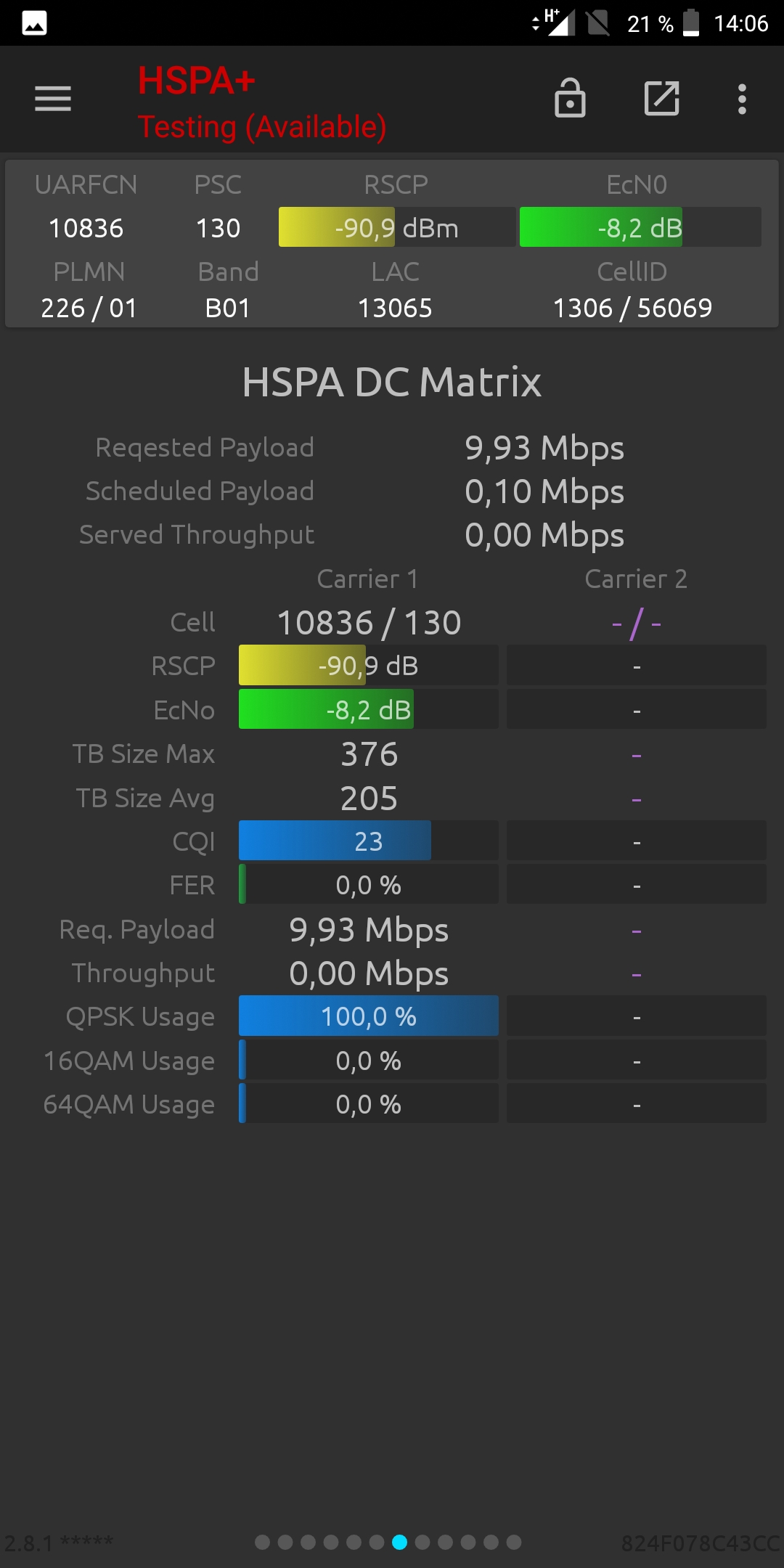Tap the lock icon in toolbar

570,98
